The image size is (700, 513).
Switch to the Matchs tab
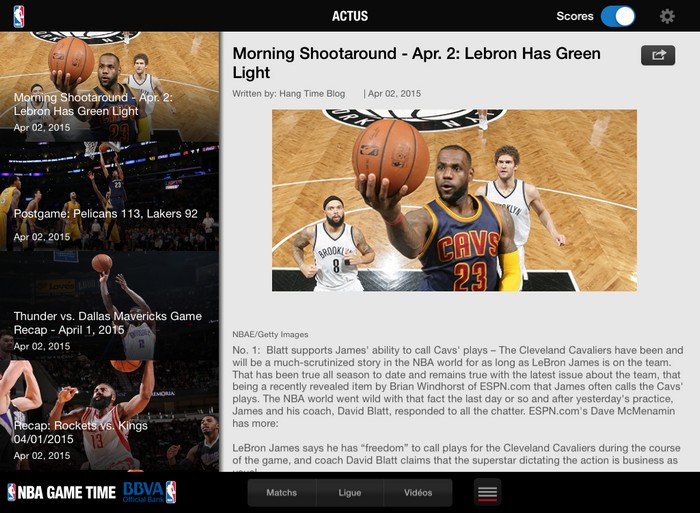pyautogui.click(x=282, y=492)
